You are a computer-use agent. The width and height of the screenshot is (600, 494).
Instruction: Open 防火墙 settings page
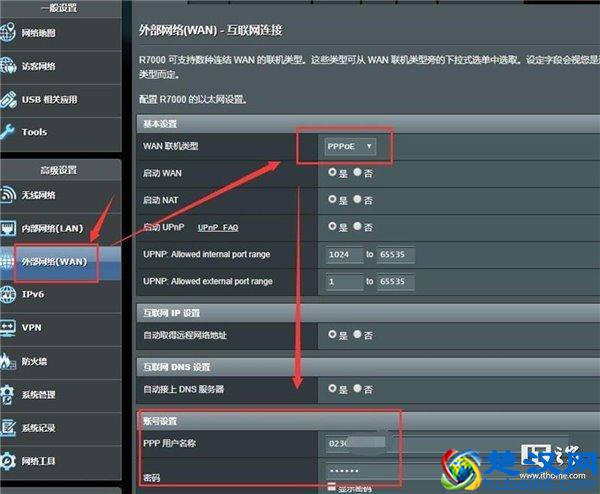61,362
